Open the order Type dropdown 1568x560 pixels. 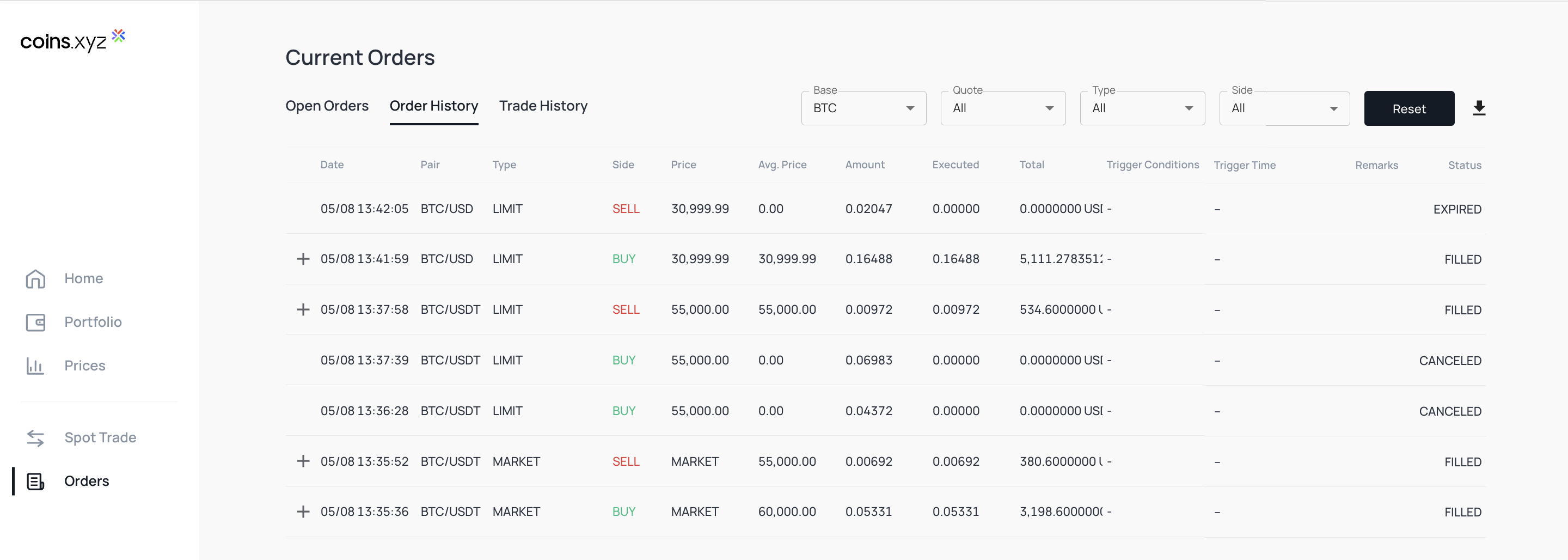(1142, 108)
